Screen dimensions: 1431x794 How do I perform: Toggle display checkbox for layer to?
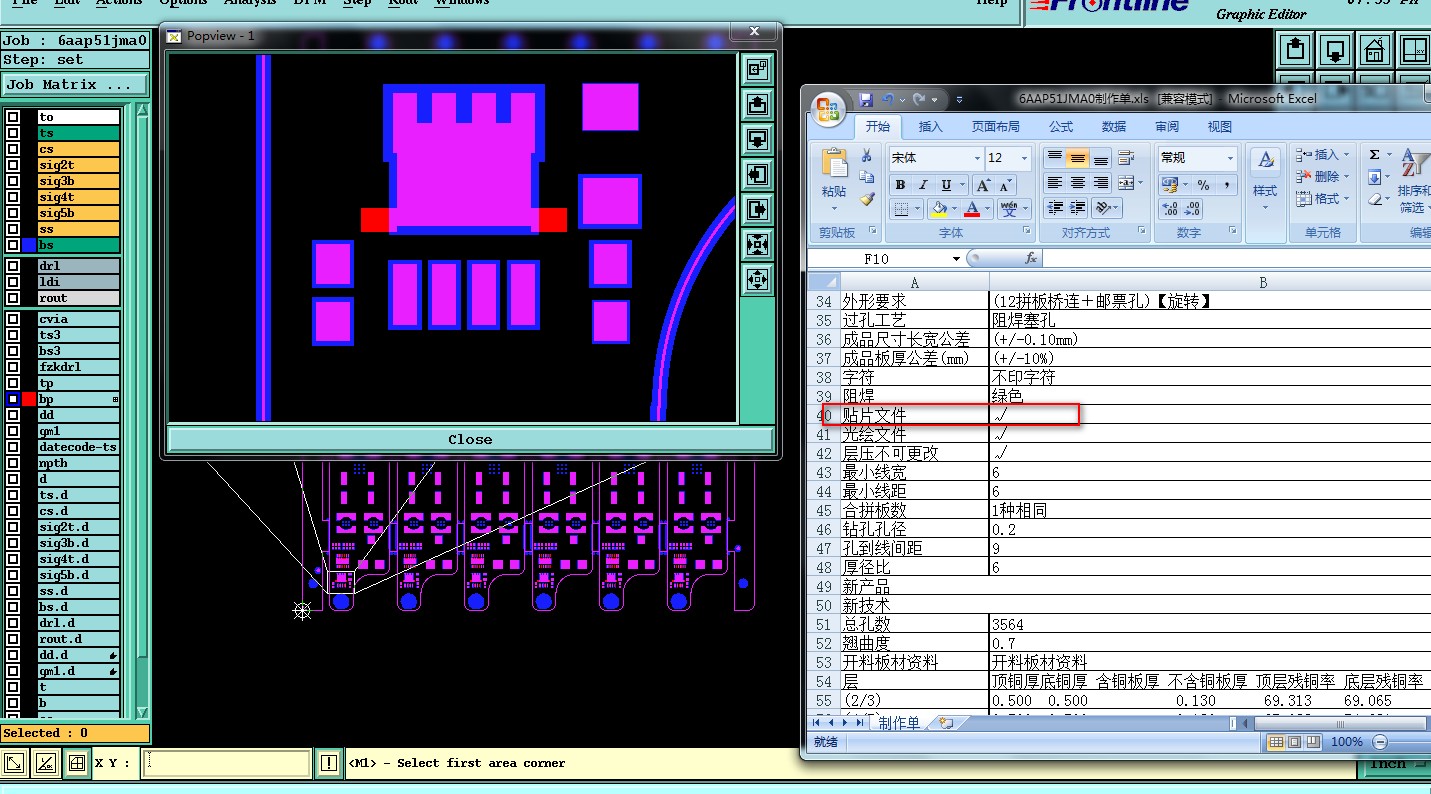[x=12, y=117]
